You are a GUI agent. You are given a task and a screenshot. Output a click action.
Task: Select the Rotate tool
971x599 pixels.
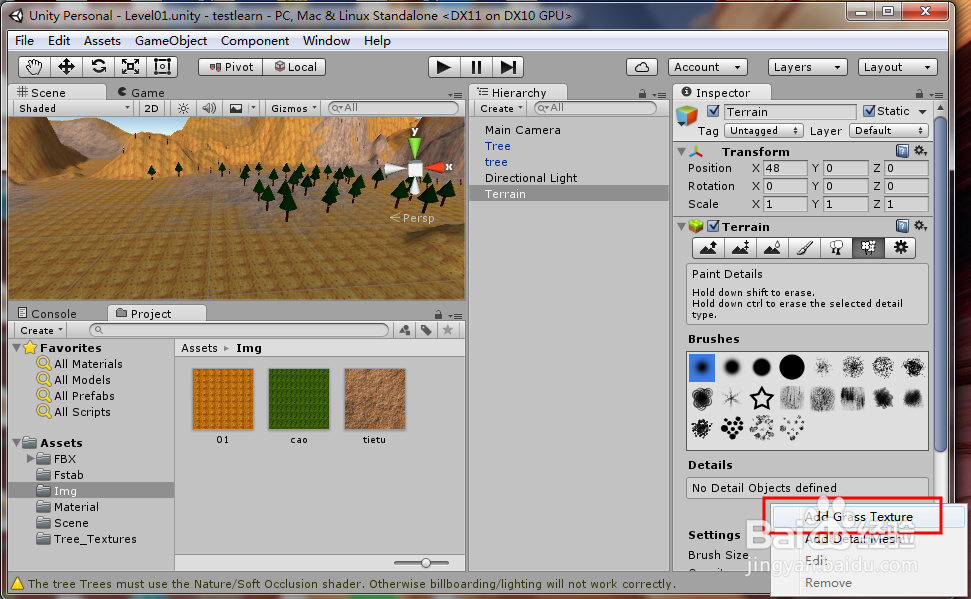tap(98, 67)
